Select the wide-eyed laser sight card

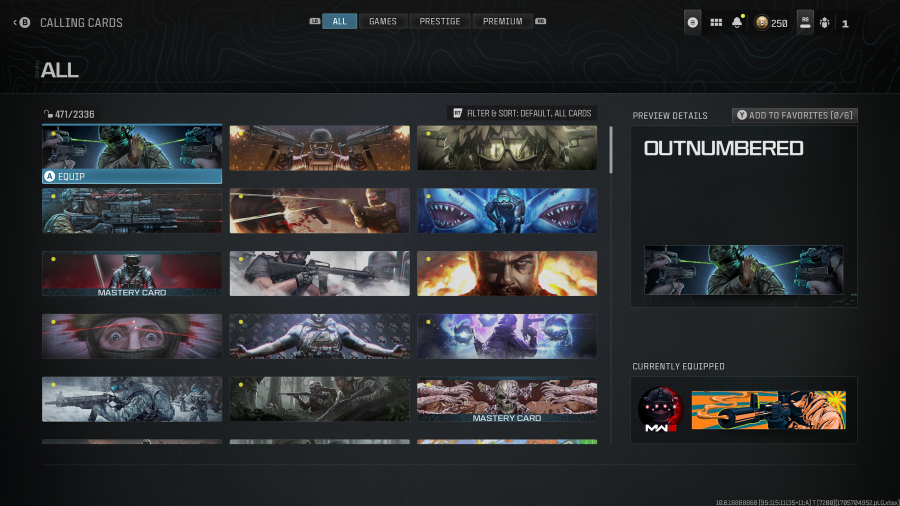click(x=132, y=336)
